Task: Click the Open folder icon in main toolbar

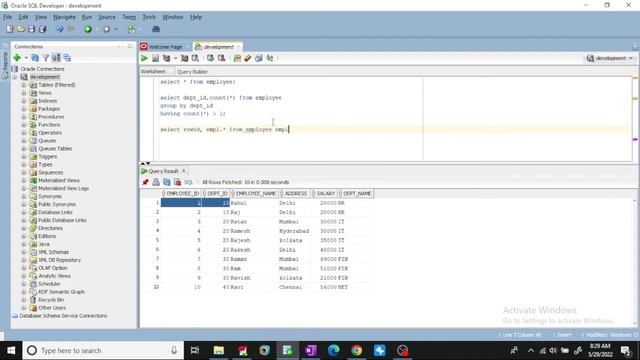Action: (x=20, y=29)
